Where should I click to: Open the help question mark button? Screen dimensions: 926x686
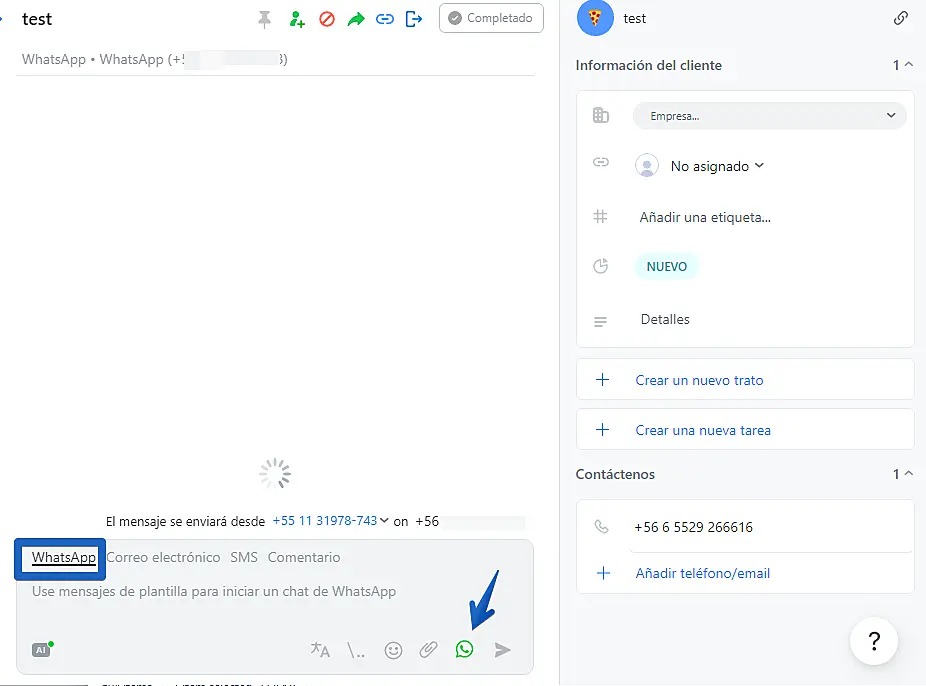click(x=874, y=641)
